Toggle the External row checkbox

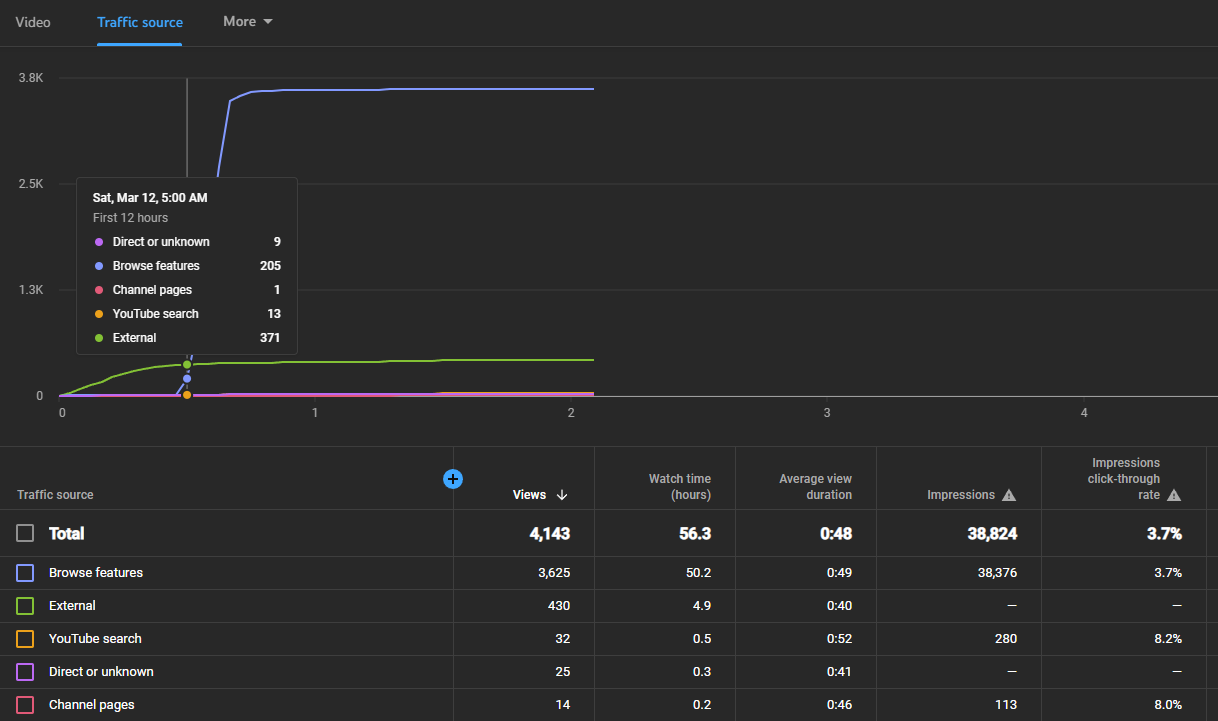tap(25, 606)
